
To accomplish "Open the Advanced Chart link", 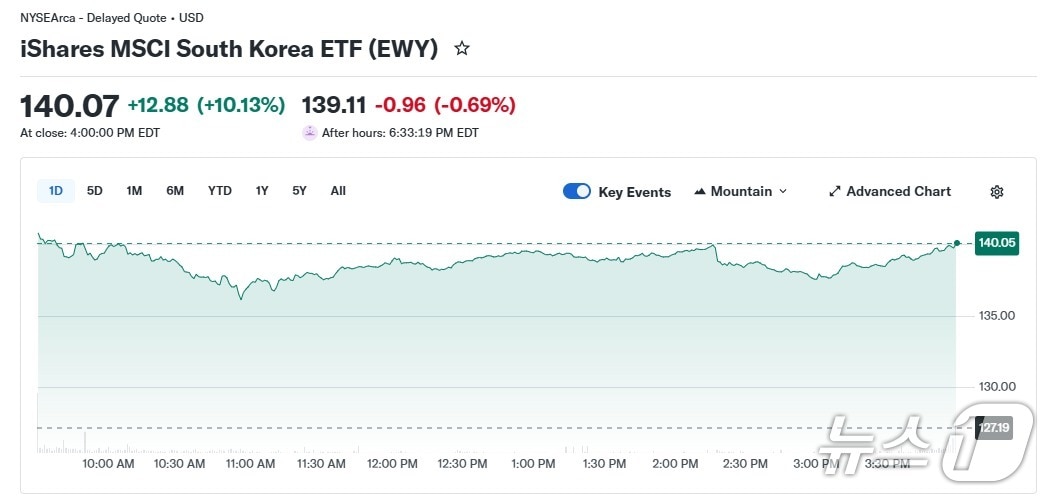I will click(x=898, y=192).
